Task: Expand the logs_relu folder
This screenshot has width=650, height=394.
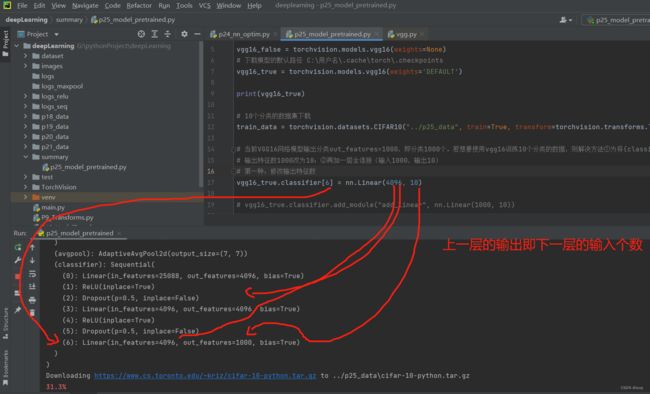Action: click(25, 96)
